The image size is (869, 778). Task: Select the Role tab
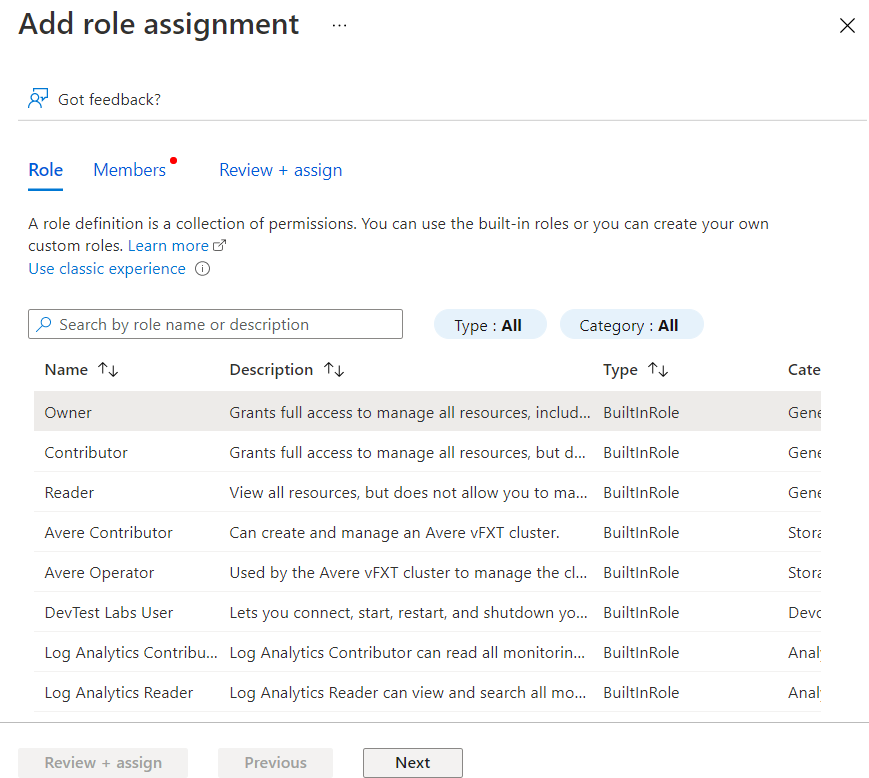click(45, 170)
